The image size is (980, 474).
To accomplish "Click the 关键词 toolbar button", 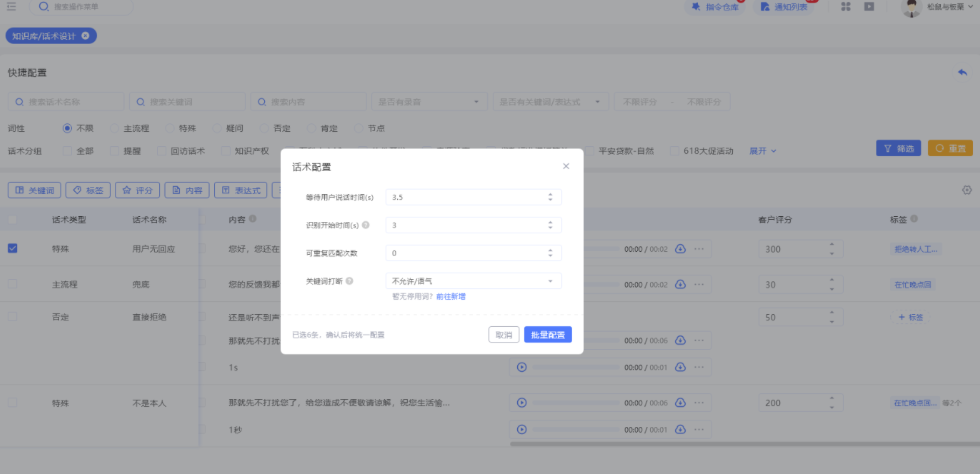I will [34, 190].
